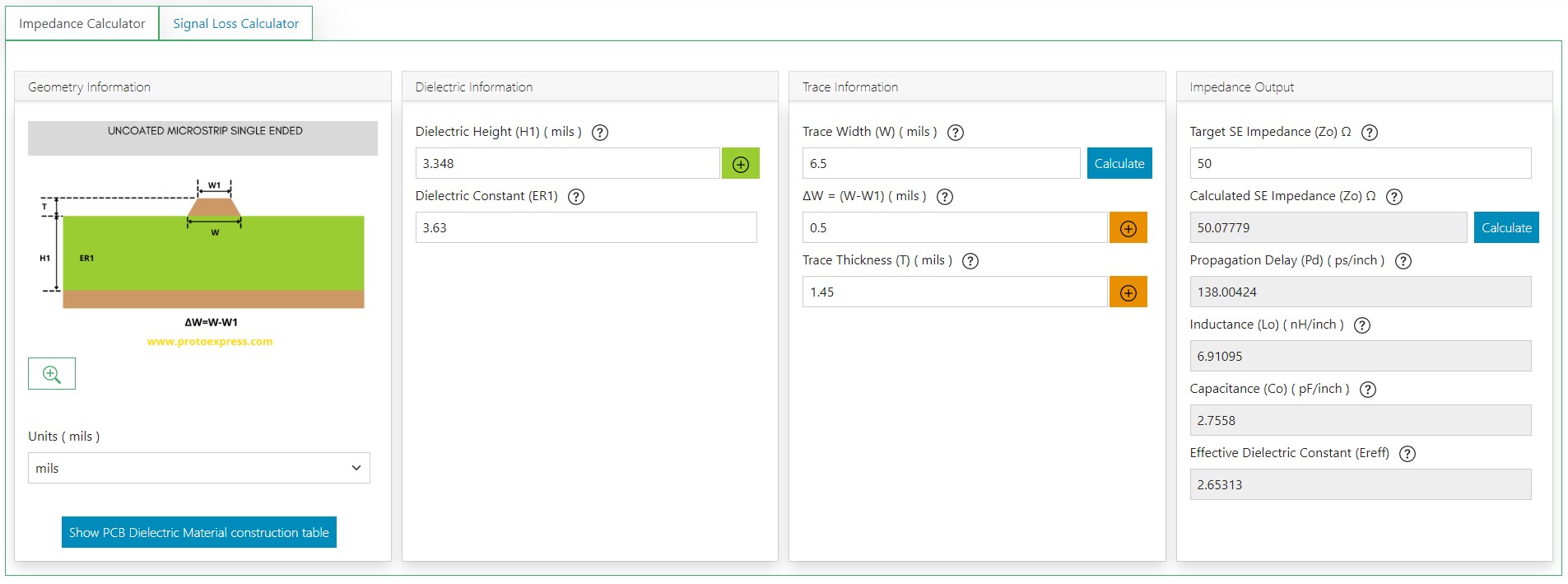Click the Target SE Impedance input field
1568x584 pixels.
coord(1360,164)
